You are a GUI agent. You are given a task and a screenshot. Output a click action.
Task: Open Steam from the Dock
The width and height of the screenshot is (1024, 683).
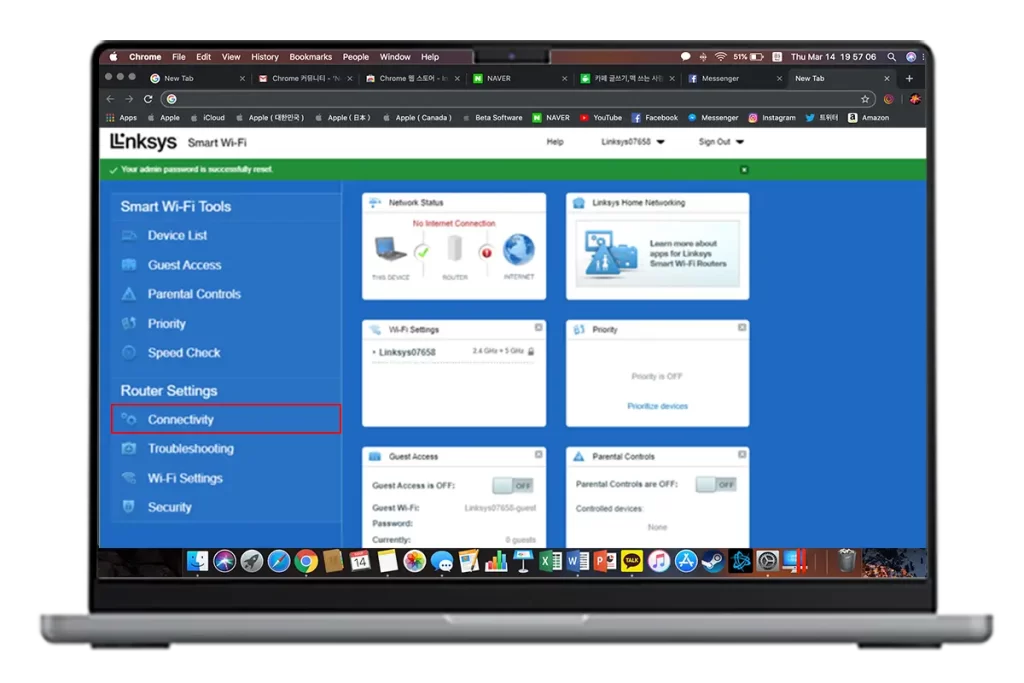[x=713, y=562]
